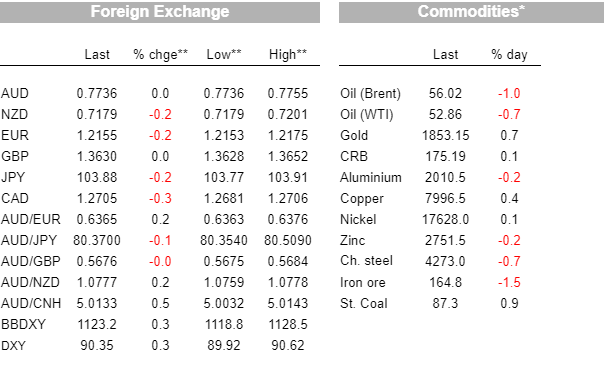The width and height of the screenshot is (609, 369).
Task: Click the CAD row label
Action: (15, 198)
